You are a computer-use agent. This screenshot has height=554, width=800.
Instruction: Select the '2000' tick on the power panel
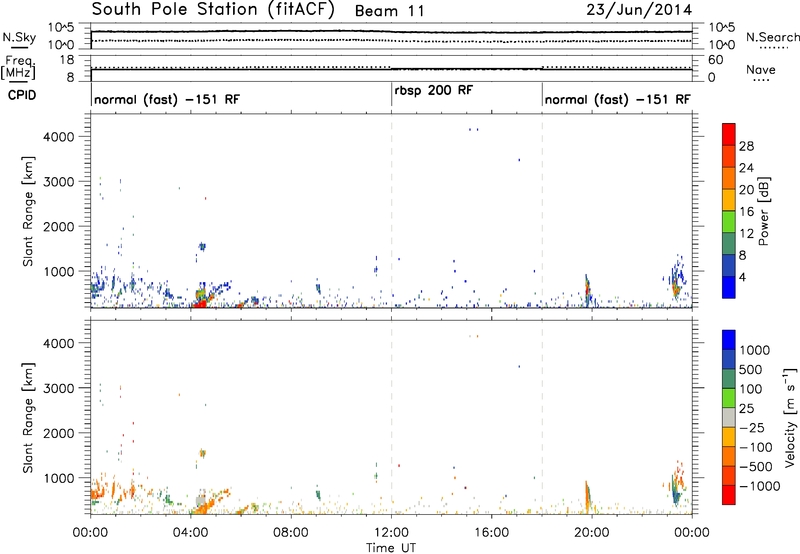point(59,226)
